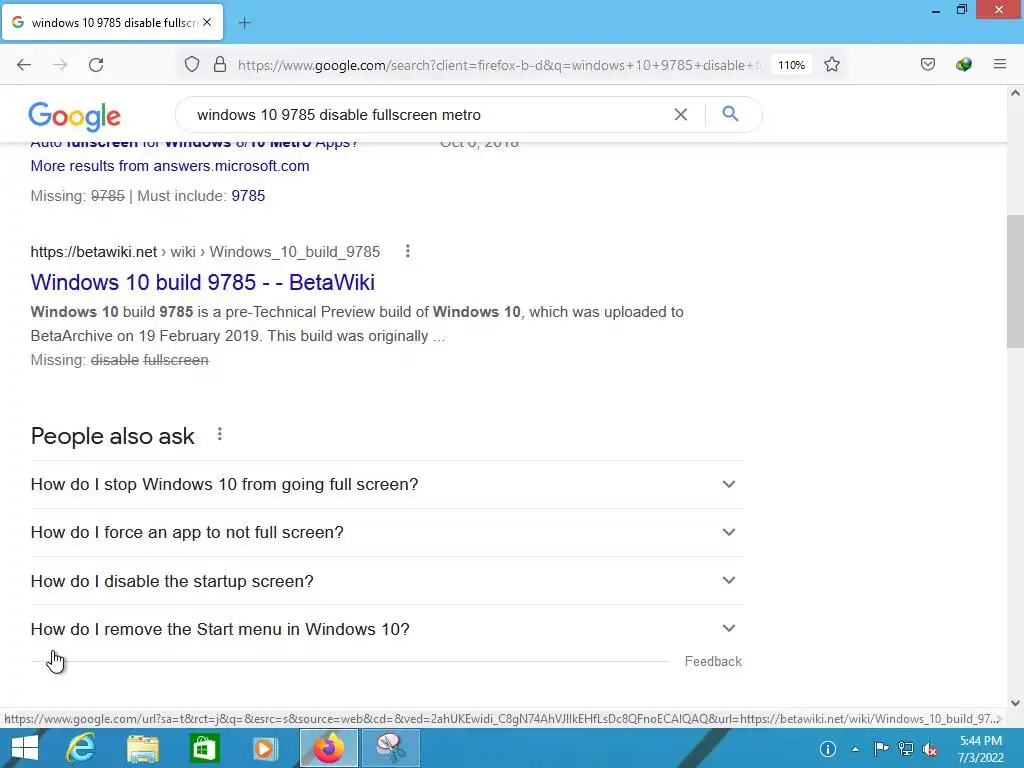Clear the Google search box
The image size is (1024, 768).
tap(680, 114)
